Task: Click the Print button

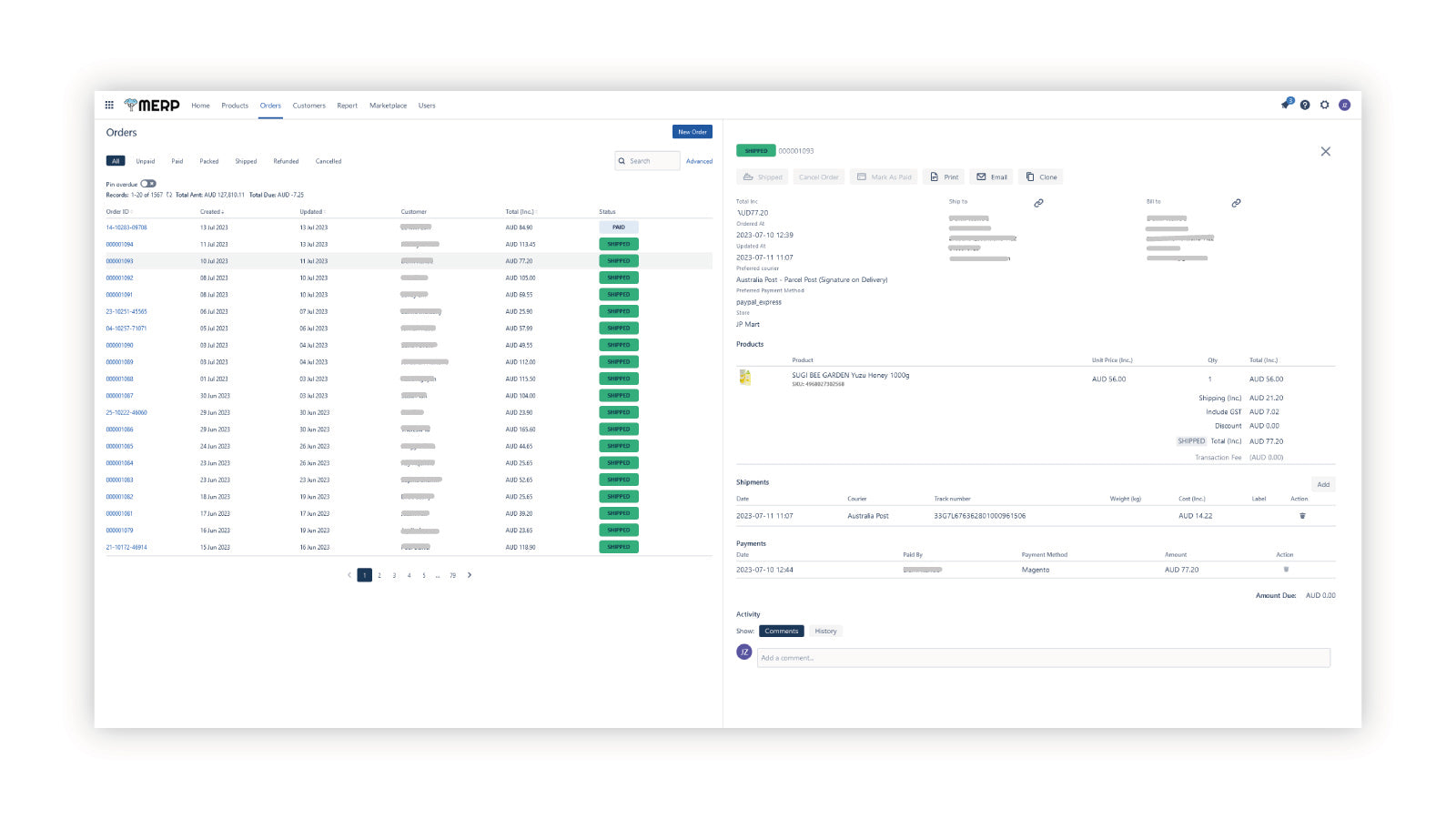Action: [x=944, y=177]
